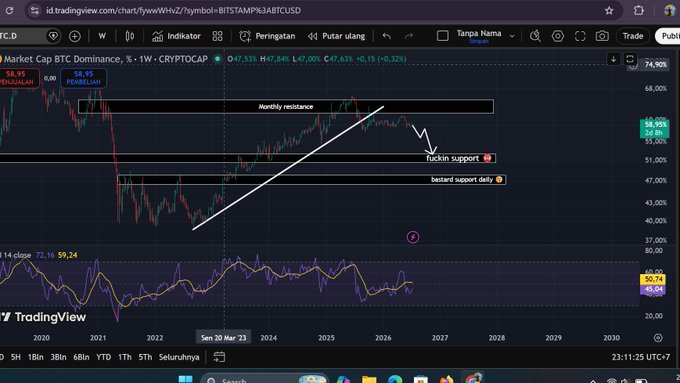680x383 pixels.
Task: Click the Sen 20 Mar '23 date label
Action: (x=224, y=337)
